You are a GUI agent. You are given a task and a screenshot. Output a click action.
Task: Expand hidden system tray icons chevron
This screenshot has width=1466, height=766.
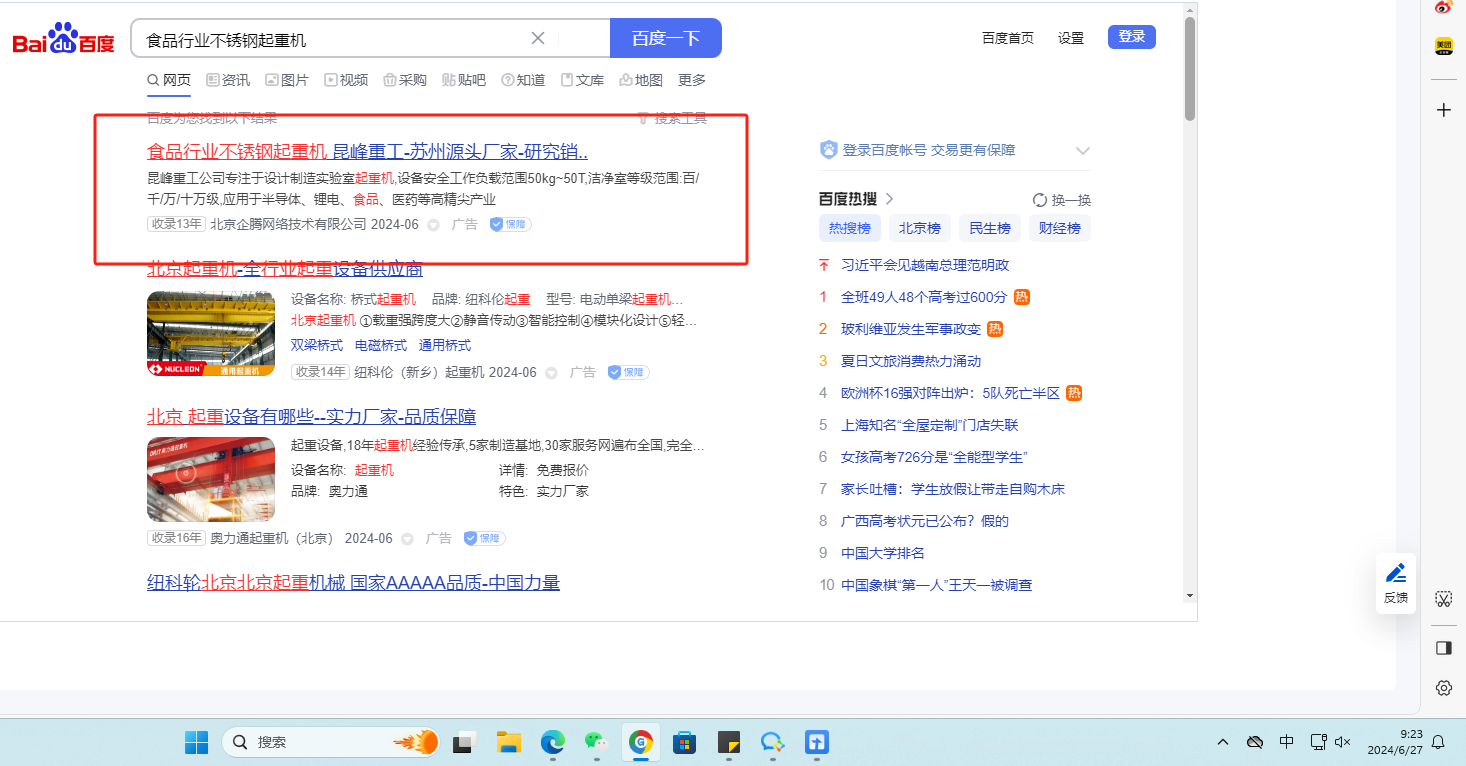pyautogui.click(x=1223, y=742)
